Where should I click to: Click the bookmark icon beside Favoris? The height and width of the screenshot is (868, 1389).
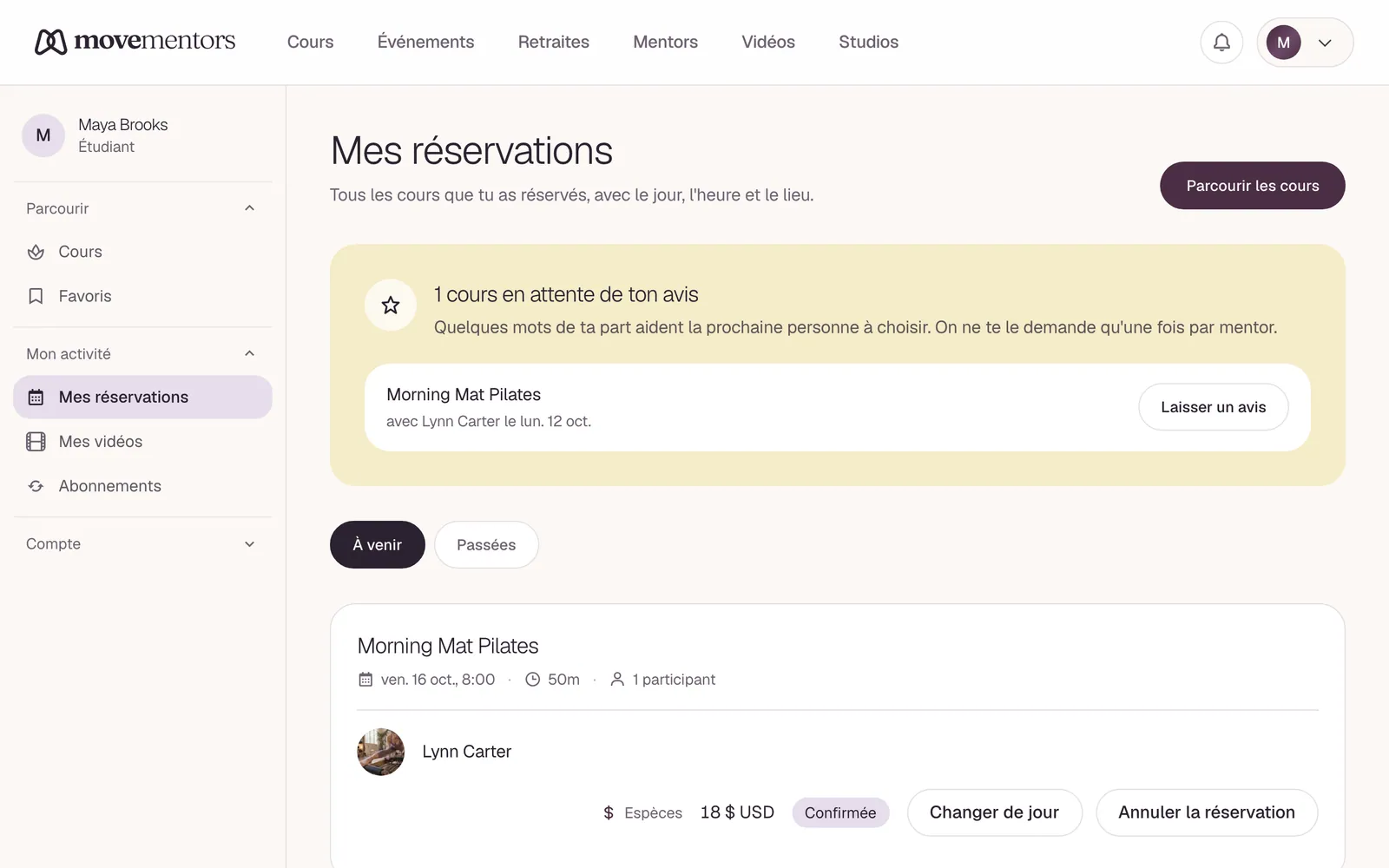[x=36, y=296]
